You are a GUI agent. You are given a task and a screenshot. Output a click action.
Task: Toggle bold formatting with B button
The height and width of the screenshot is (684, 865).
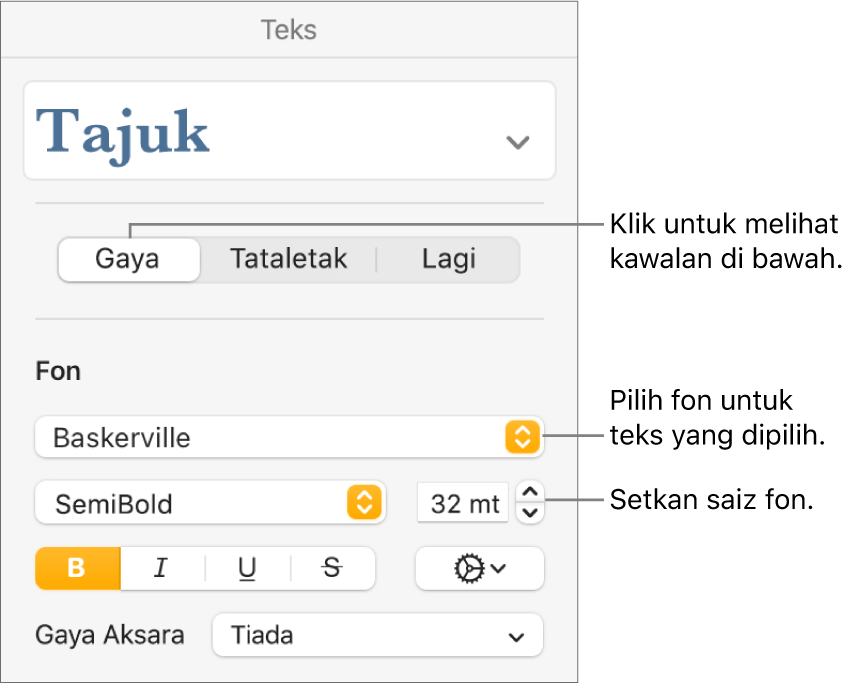(x=78, y=568)
